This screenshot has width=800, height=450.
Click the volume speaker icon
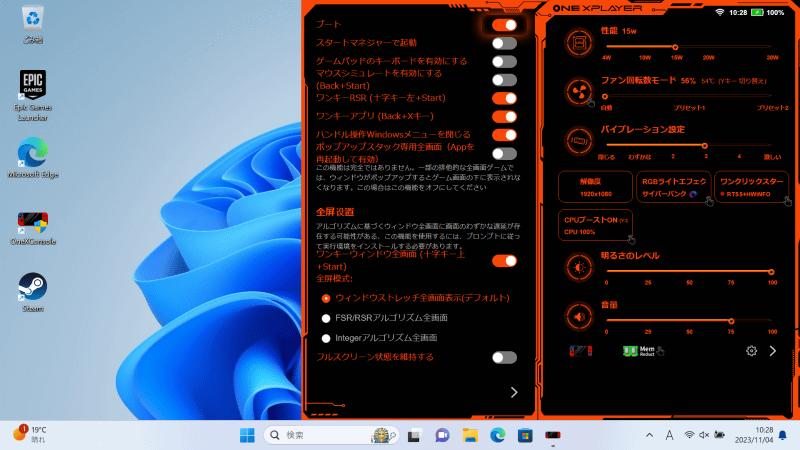click(579, 316)
